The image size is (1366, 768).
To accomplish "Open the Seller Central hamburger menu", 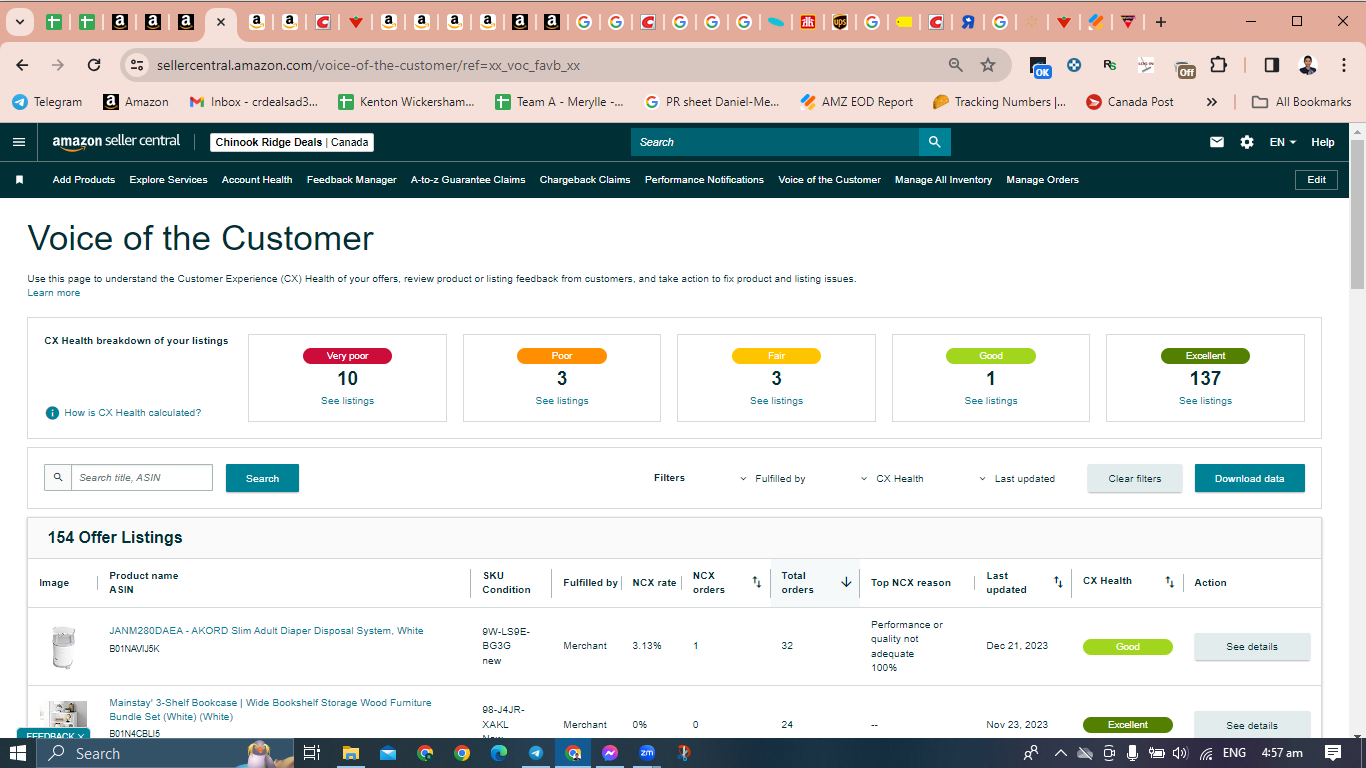I will click(18, 142).
